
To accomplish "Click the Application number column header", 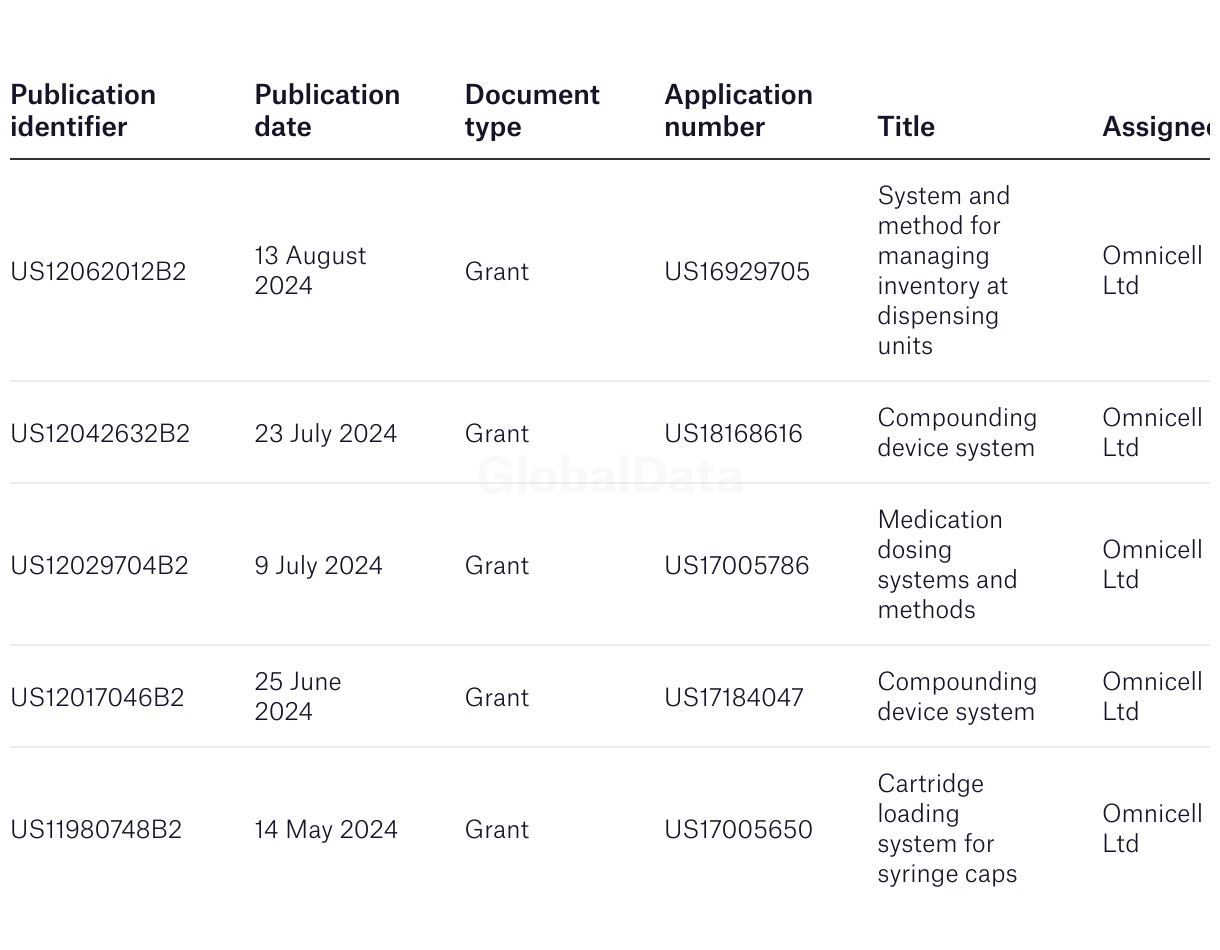I will [x=738, y=110].
